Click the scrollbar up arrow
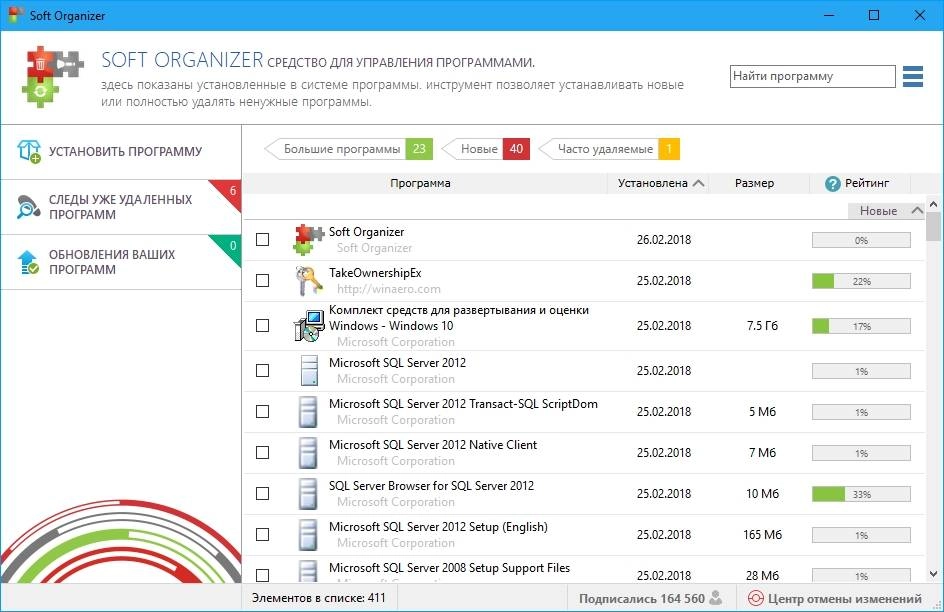The width and height of the screenshot is (944, 612). click(x=933, y=205)
